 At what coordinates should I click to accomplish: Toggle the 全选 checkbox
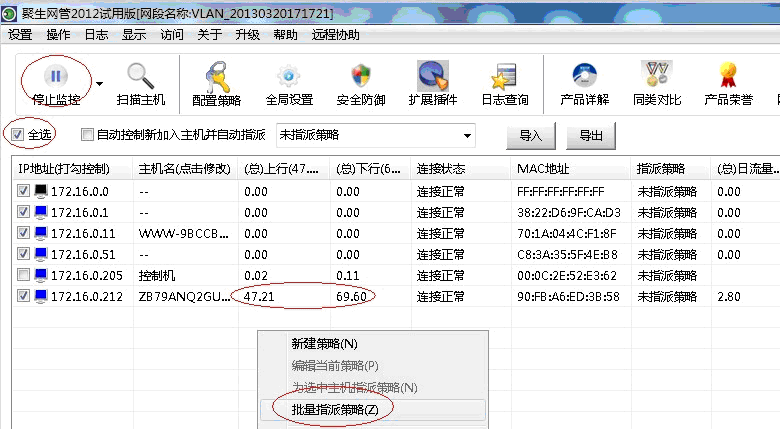[18, 134]
